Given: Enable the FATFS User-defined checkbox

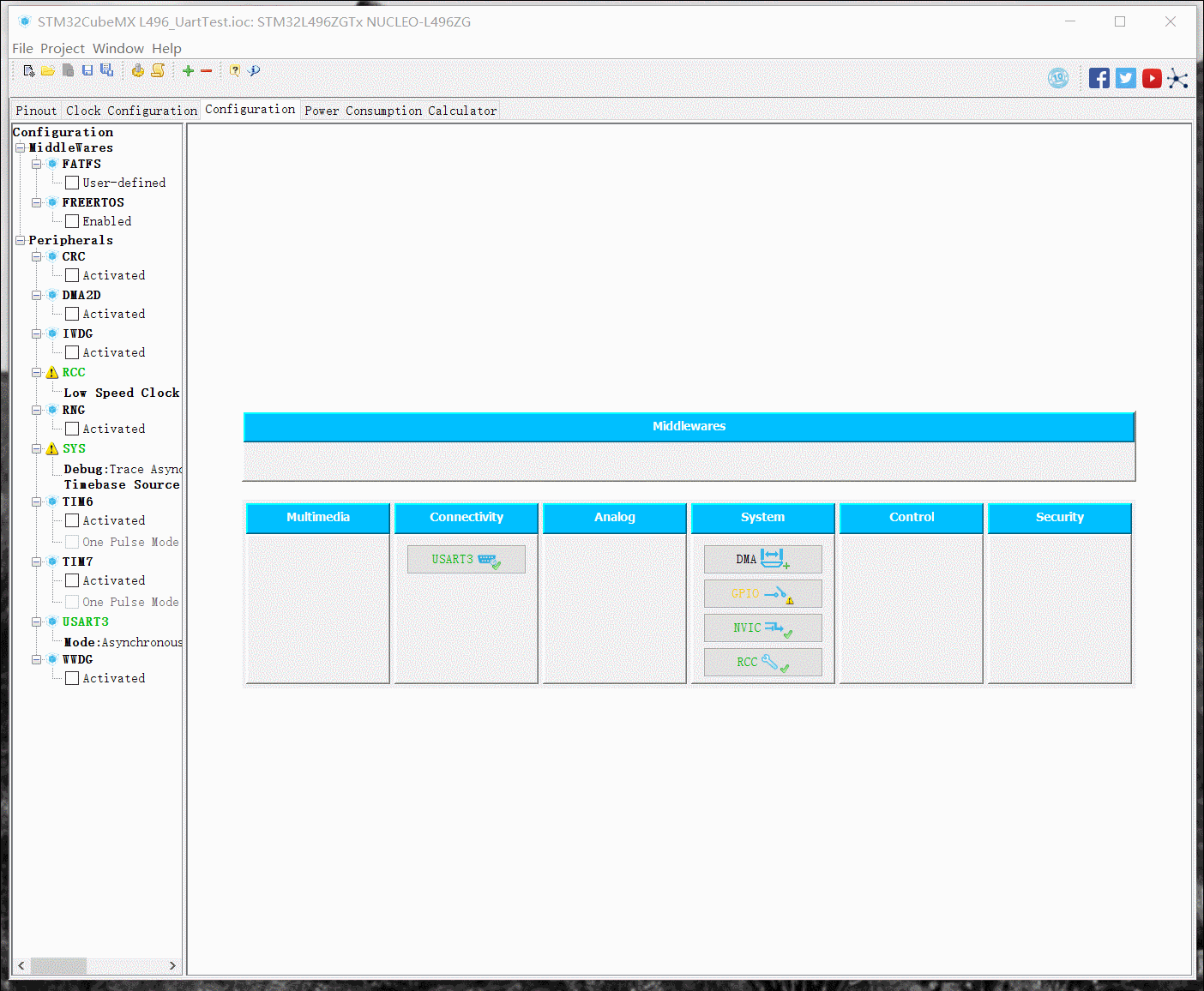Looking at the screenshot, I should tap(72, 183).
